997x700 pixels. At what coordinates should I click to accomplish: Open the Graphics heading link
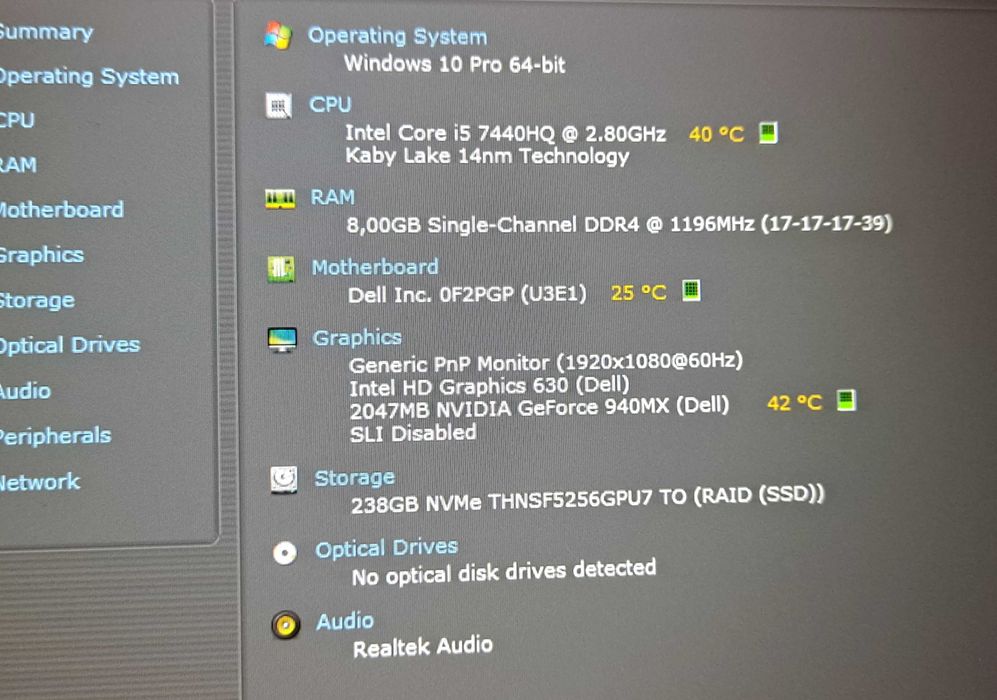[x=357, y=338]
